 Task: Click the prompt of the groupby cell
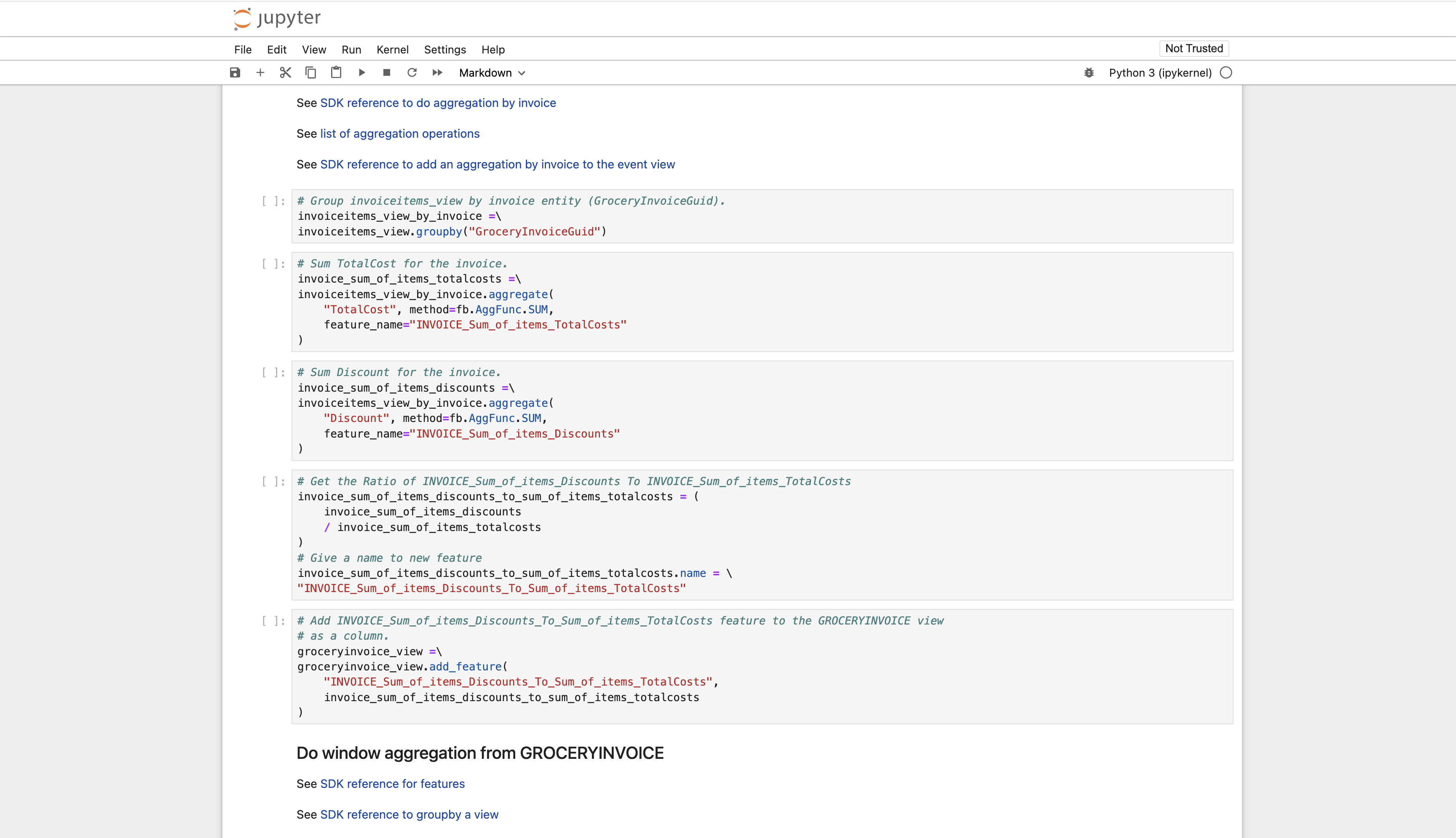point(273,201)
